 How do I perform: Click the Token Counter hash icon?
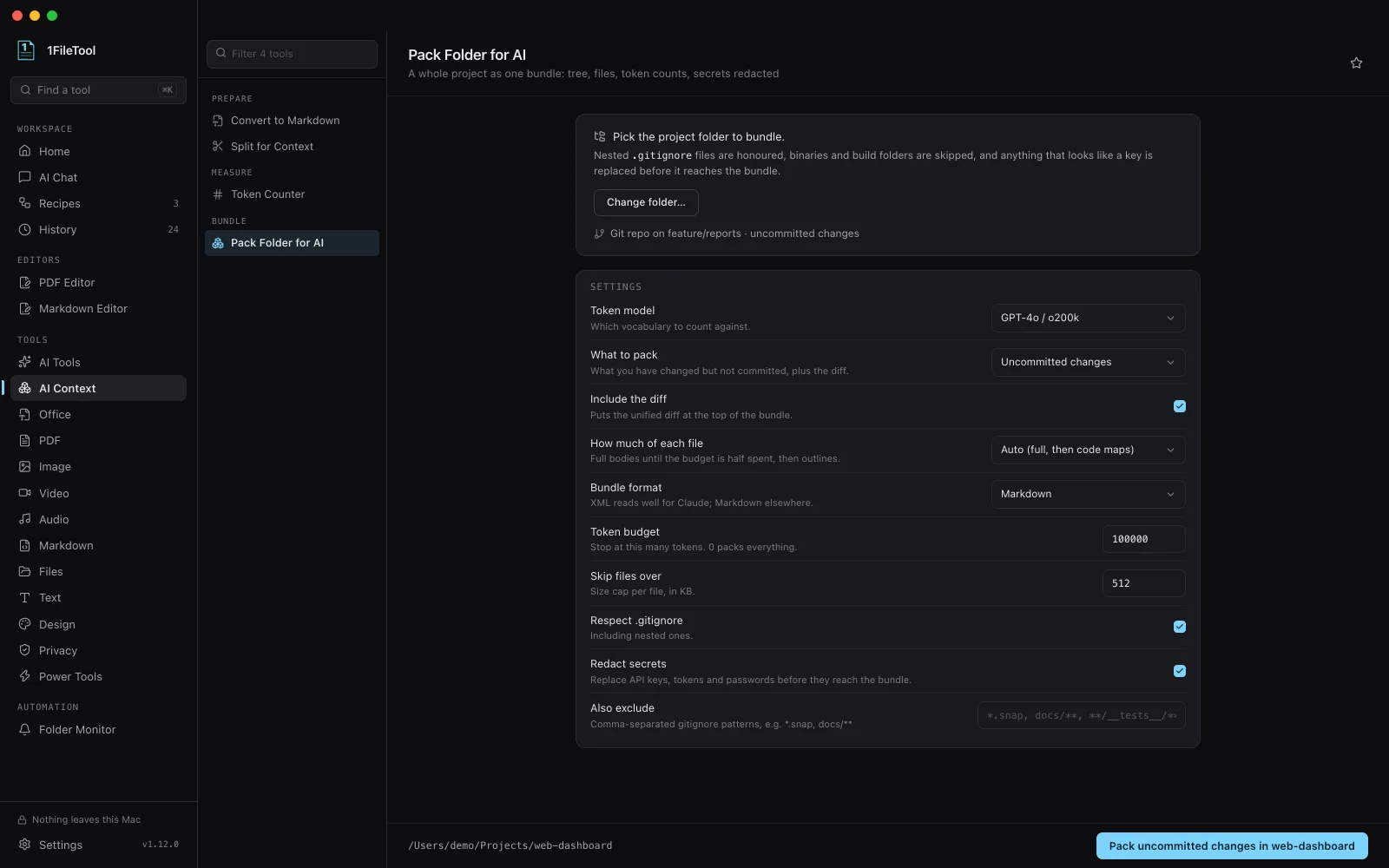[218, 194]
